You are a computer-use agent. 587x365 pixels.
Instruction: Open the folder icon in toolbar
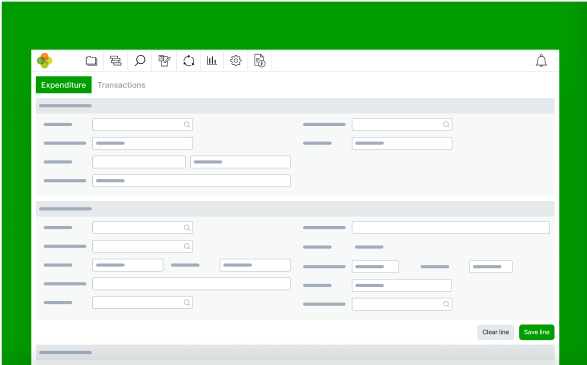pyautogui.click(x=91, y=61)
